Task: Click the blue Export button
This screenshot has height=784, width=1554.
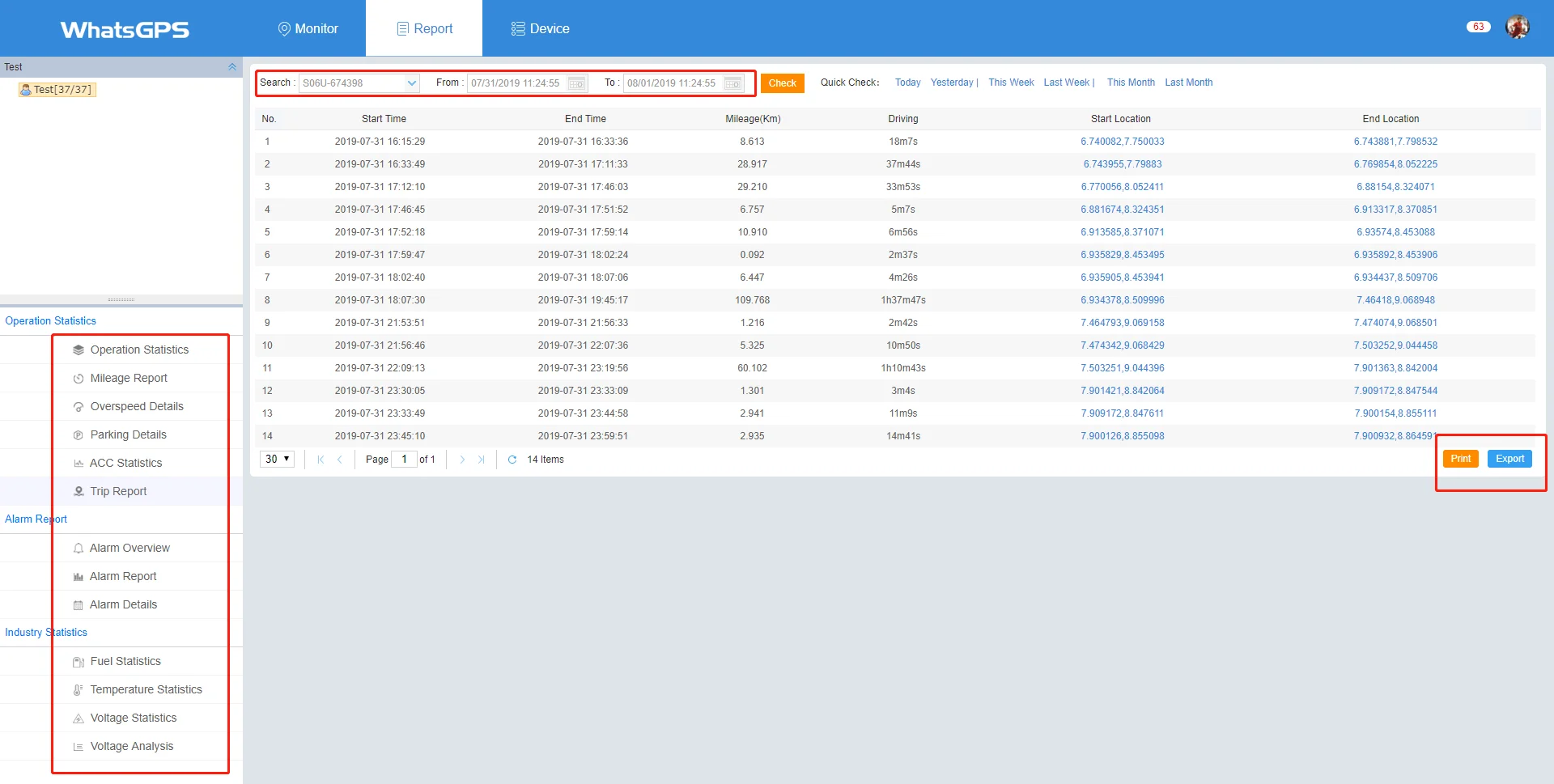Action: pyautogui.click(x=1509, y=459)
